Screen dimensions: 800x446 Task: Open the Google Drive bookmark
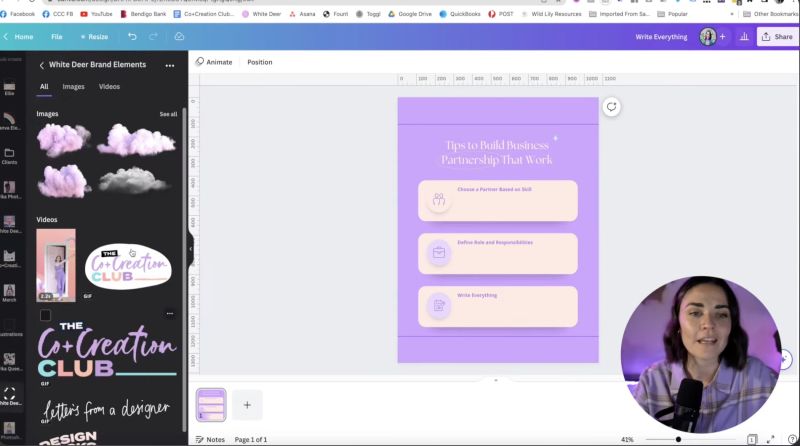[410, 14]
